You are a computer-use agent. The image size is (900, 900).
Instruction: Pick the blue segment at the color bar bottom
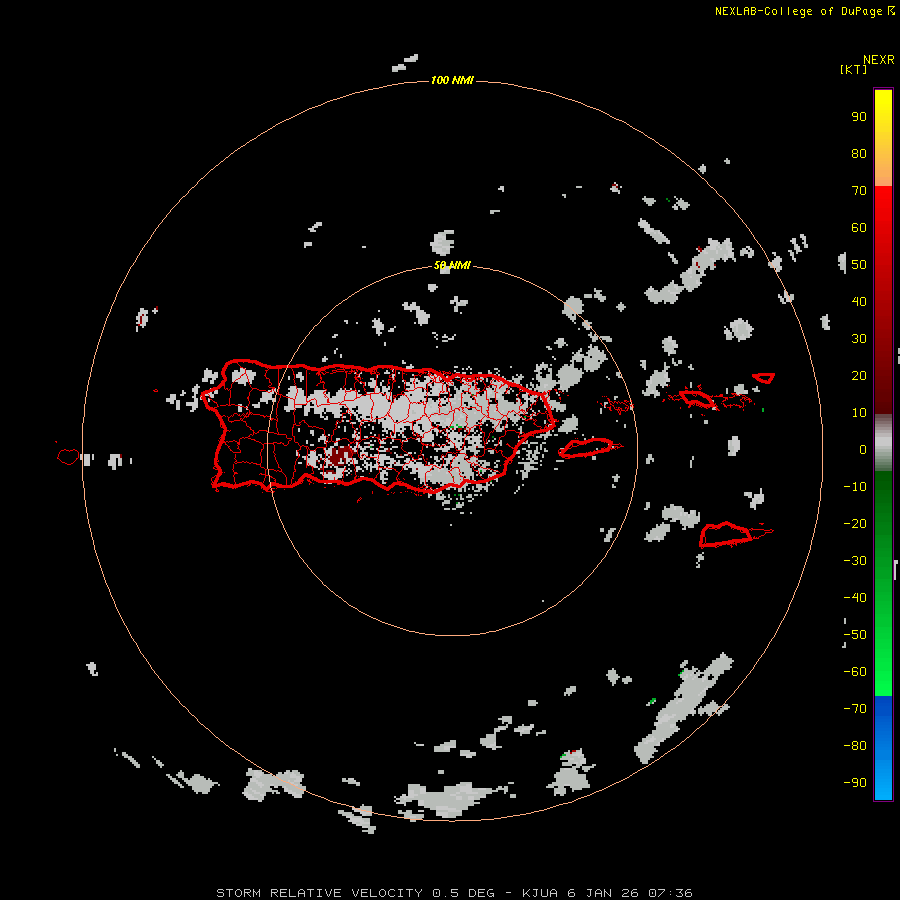pos(883,748)
